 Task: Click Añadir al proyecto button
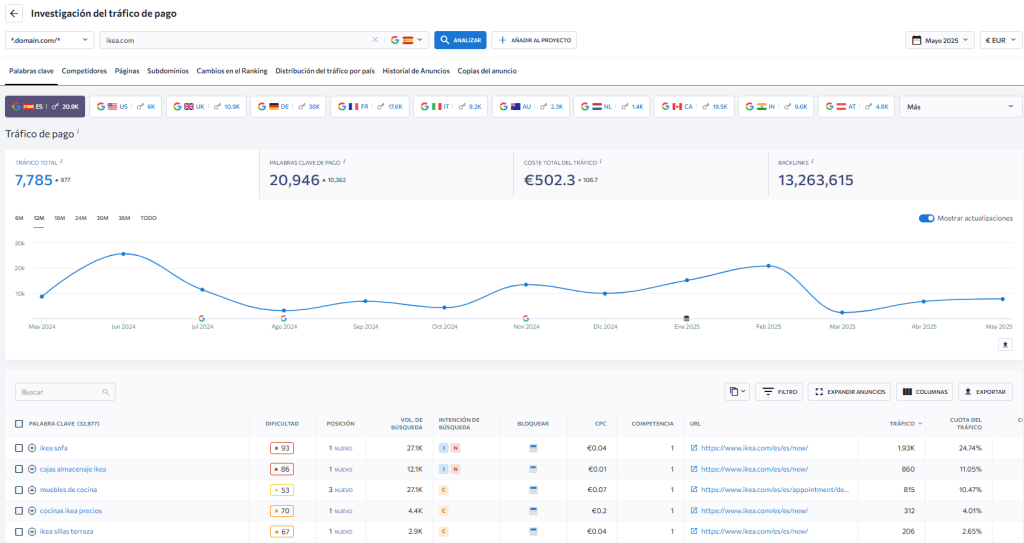tap(534, 40)
